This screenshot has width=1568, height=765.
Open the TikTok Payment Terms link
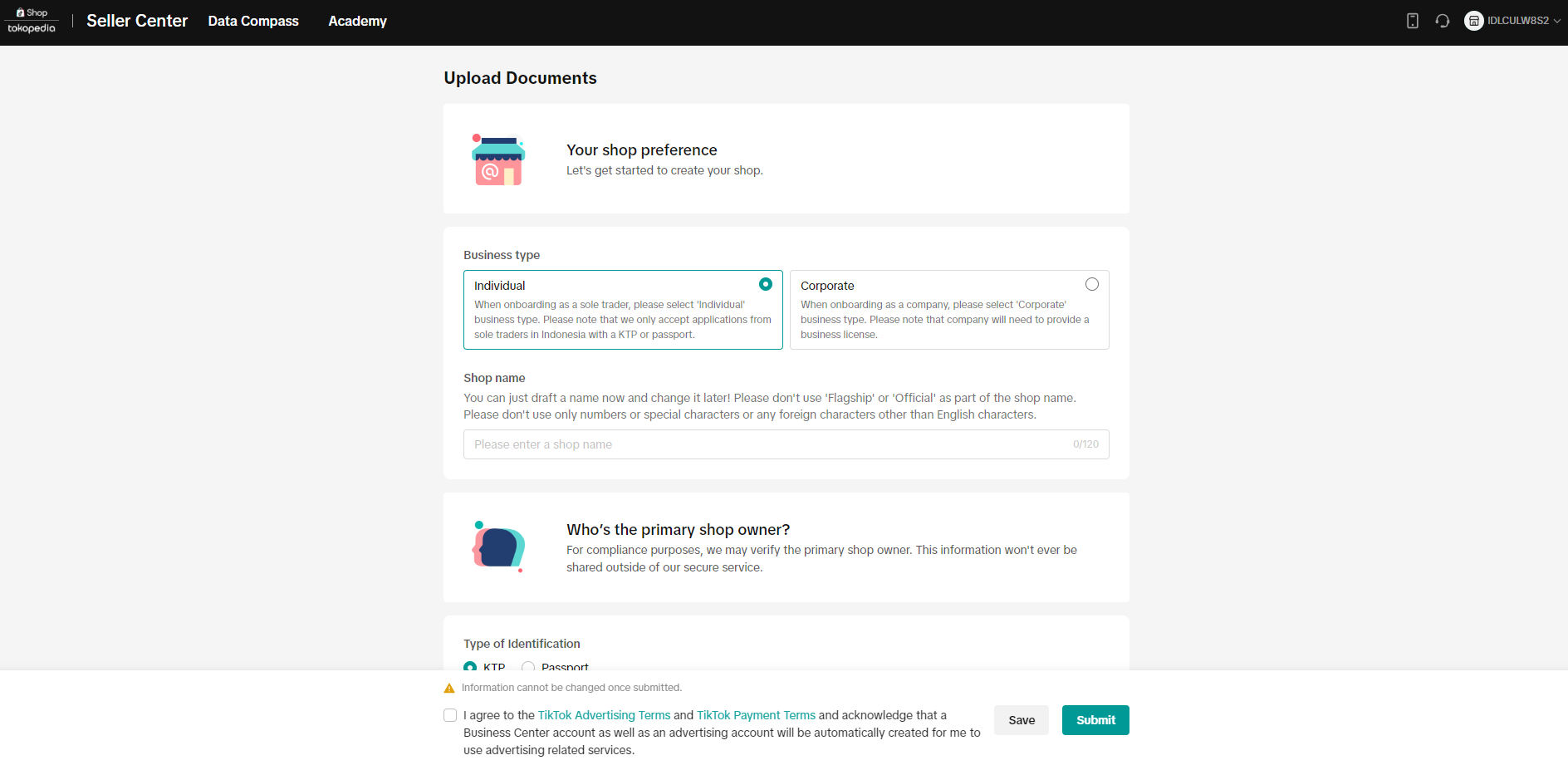coord(756,715)
